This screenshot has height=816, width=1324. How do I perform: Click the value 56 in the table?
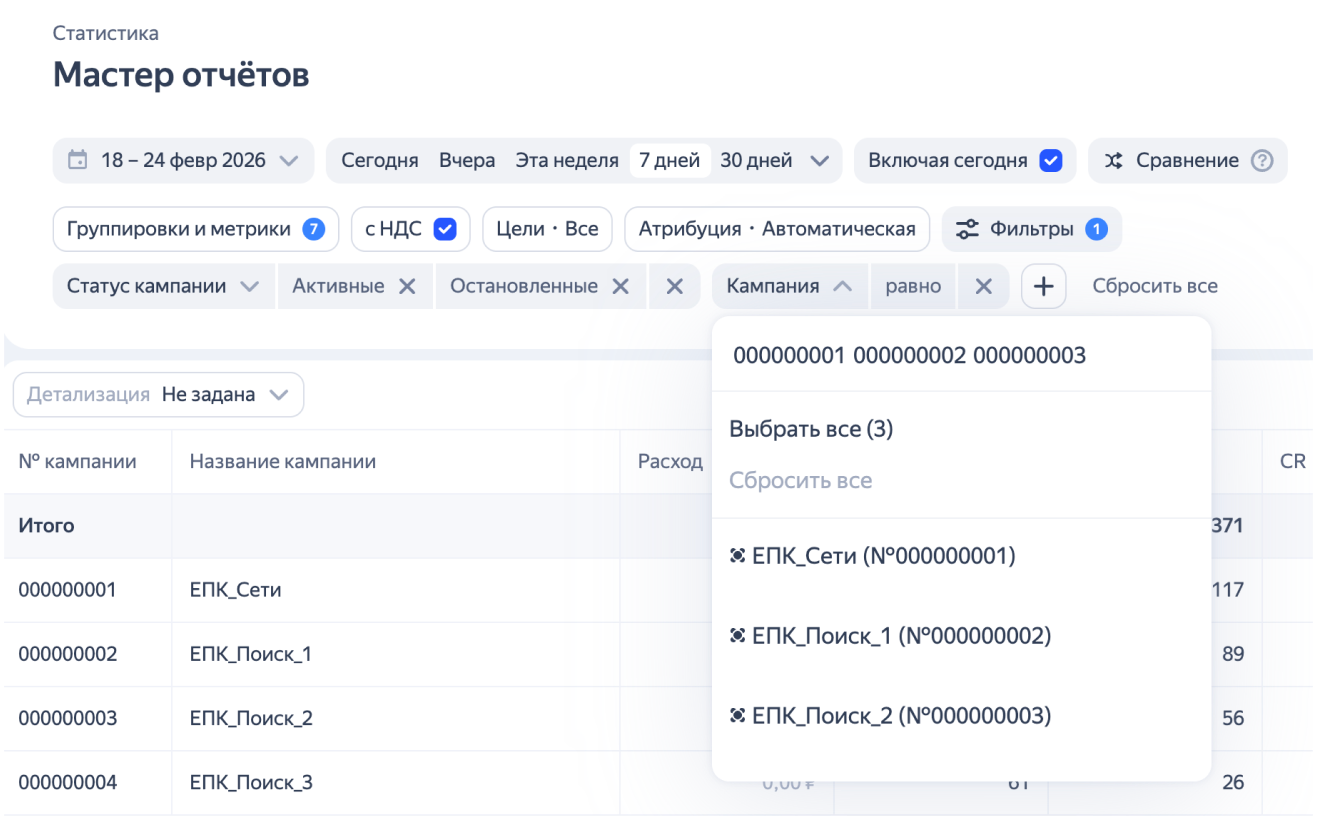pos(1233,718)
